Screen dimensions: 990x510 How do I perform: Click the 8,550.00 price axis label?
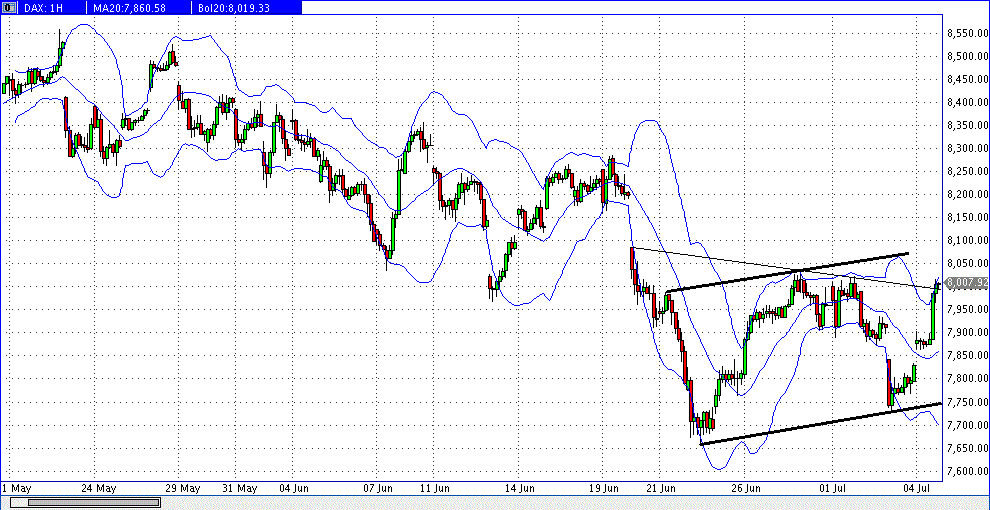click(968, 33)
